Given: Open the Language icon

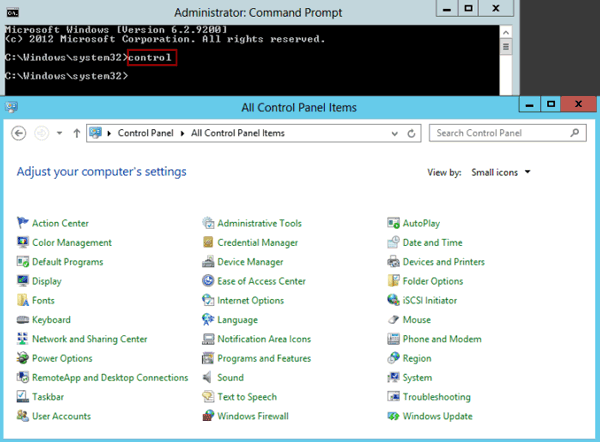Looking at the screenshot, I should 208,320.
